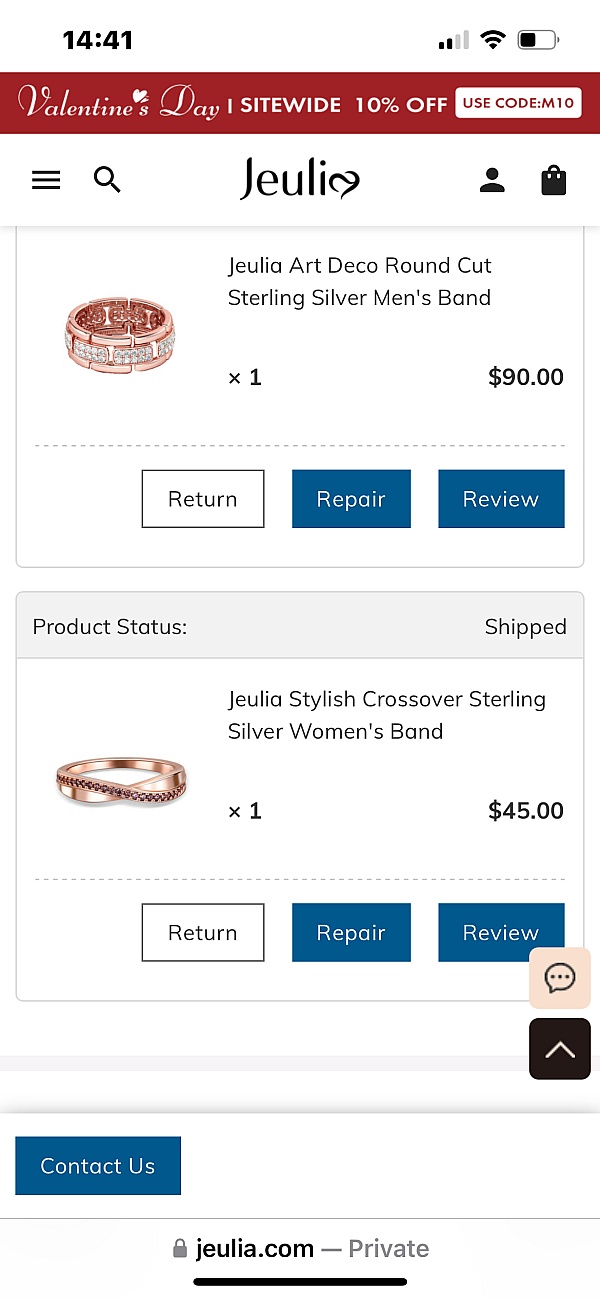The height and width of the screenshot is (1298, 600).
Task: Open the shopping bag cart
Action: point(553,180)
